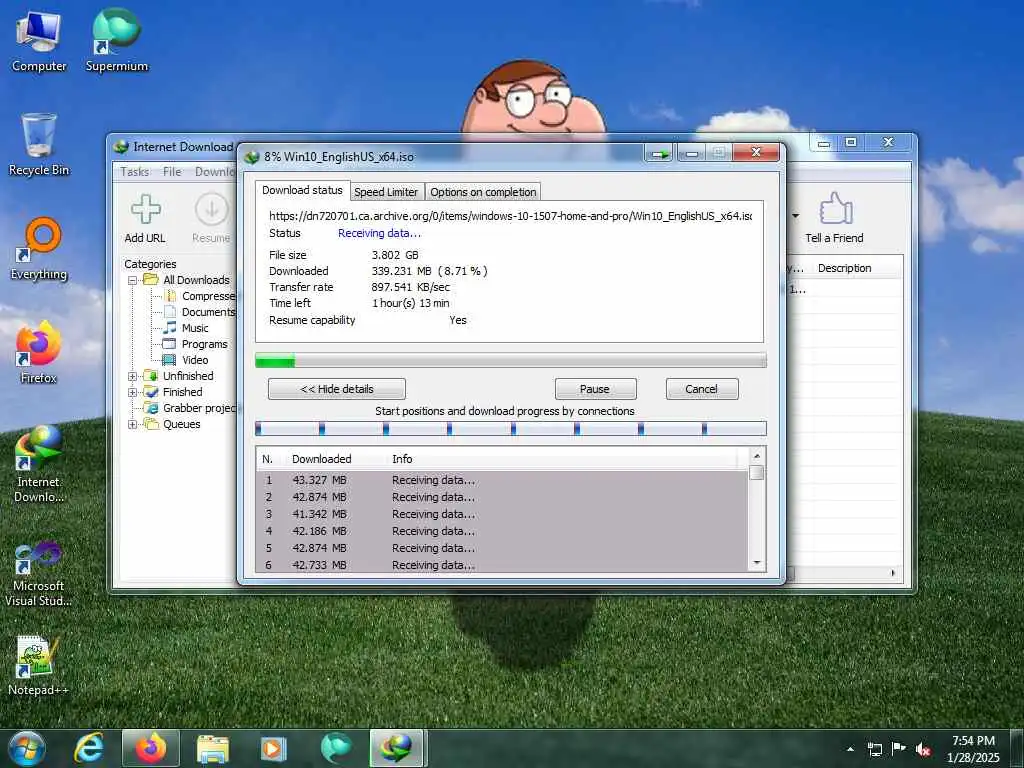
Task: Select Internet Download Manager desktop shortcut
Action: [39, 464]
